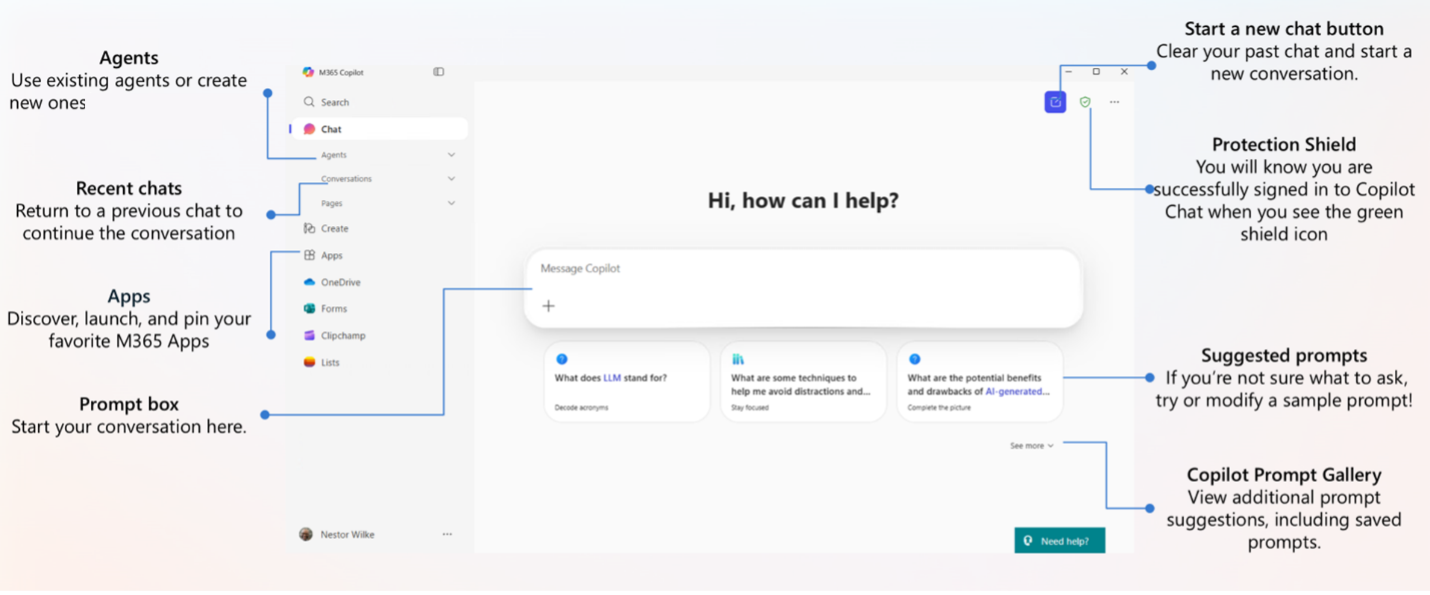
Task: Open the Forms app
Action: 333,309
